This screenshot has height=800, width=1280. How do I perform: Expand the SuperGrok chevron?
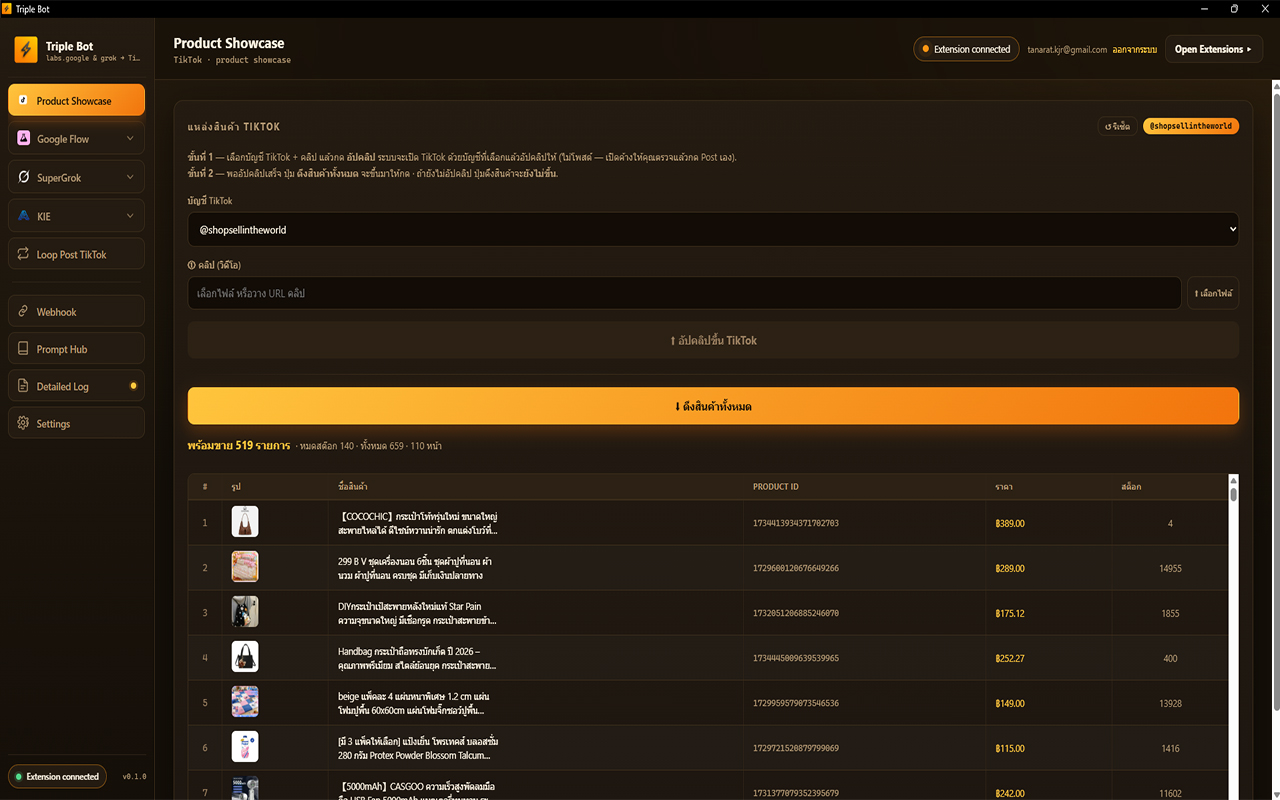click(130, 177)
